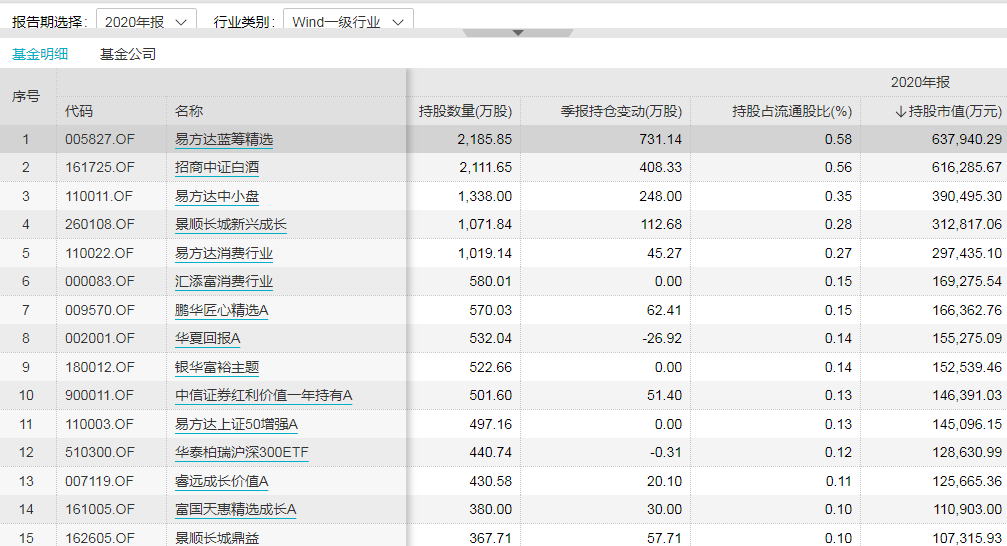This screenshot has width=1007, height=546.
Task: Click the position change value 408.33
Action: tap(661, 168)
